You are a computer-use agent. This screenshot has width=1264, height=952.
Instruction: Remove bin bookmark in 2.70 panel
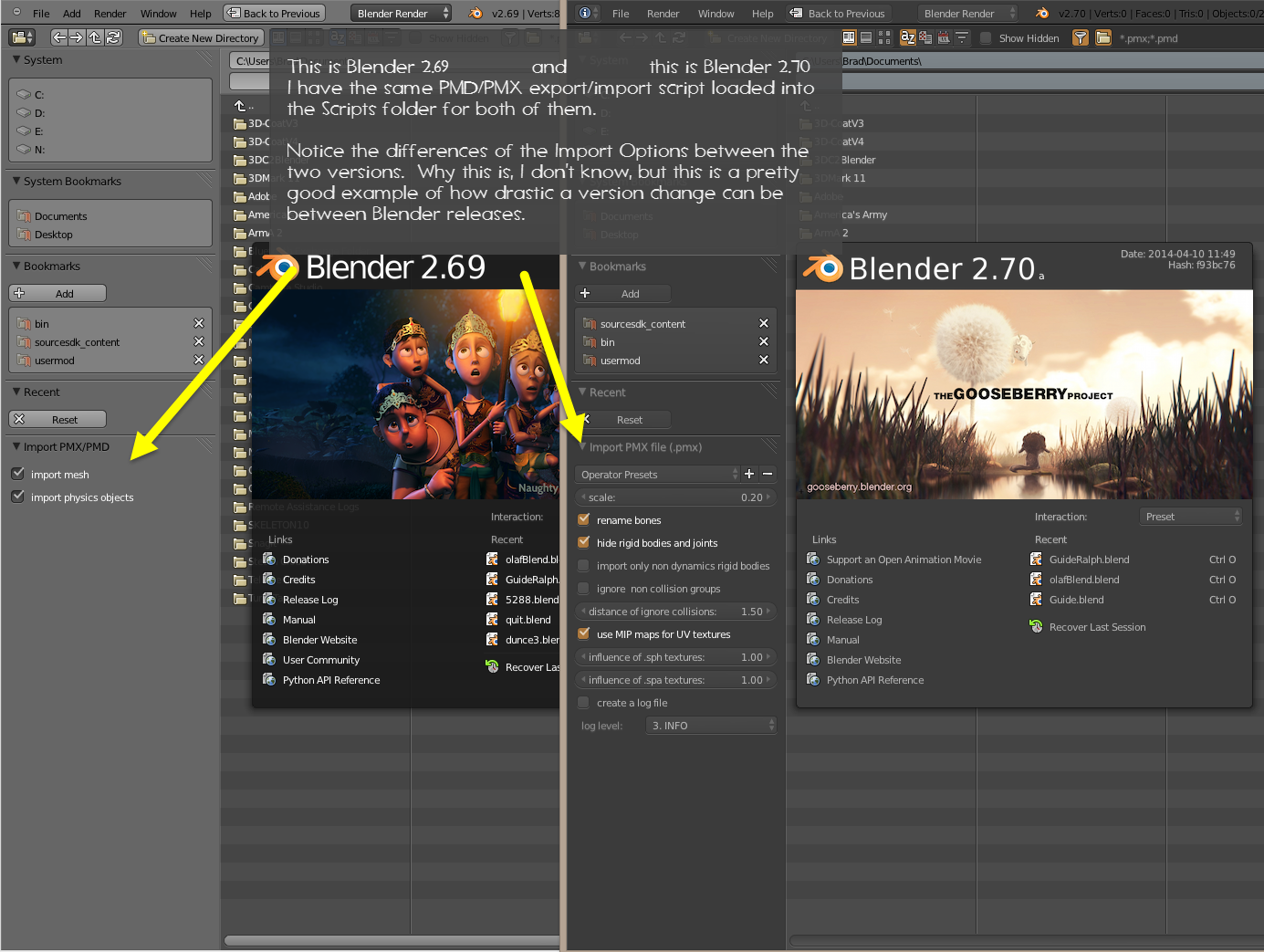tap(764, 341)
